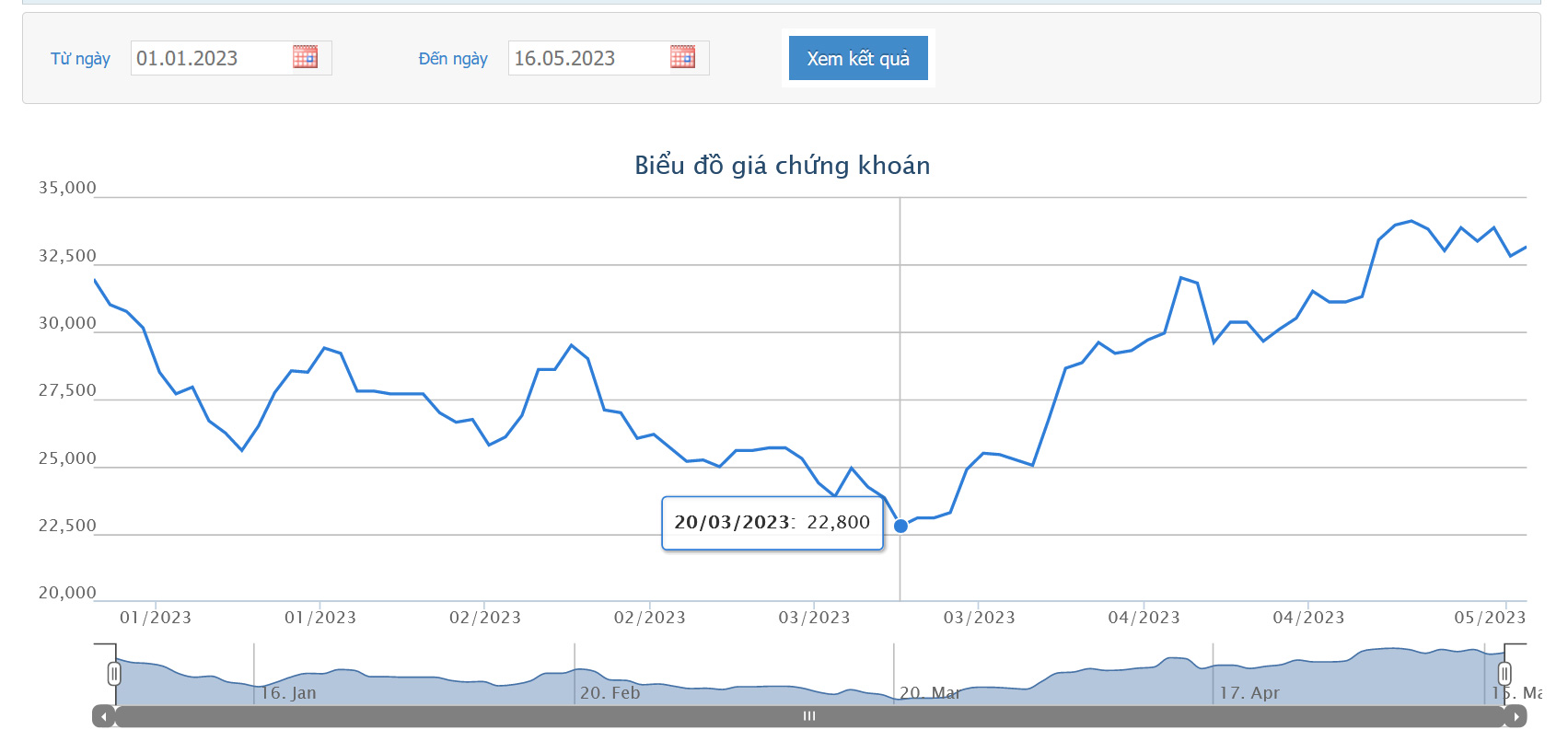Click the 17. Apr navigator marker
Image resolution: width=1568 pixels, height=753 pixels.
[x=1249, y=692]
